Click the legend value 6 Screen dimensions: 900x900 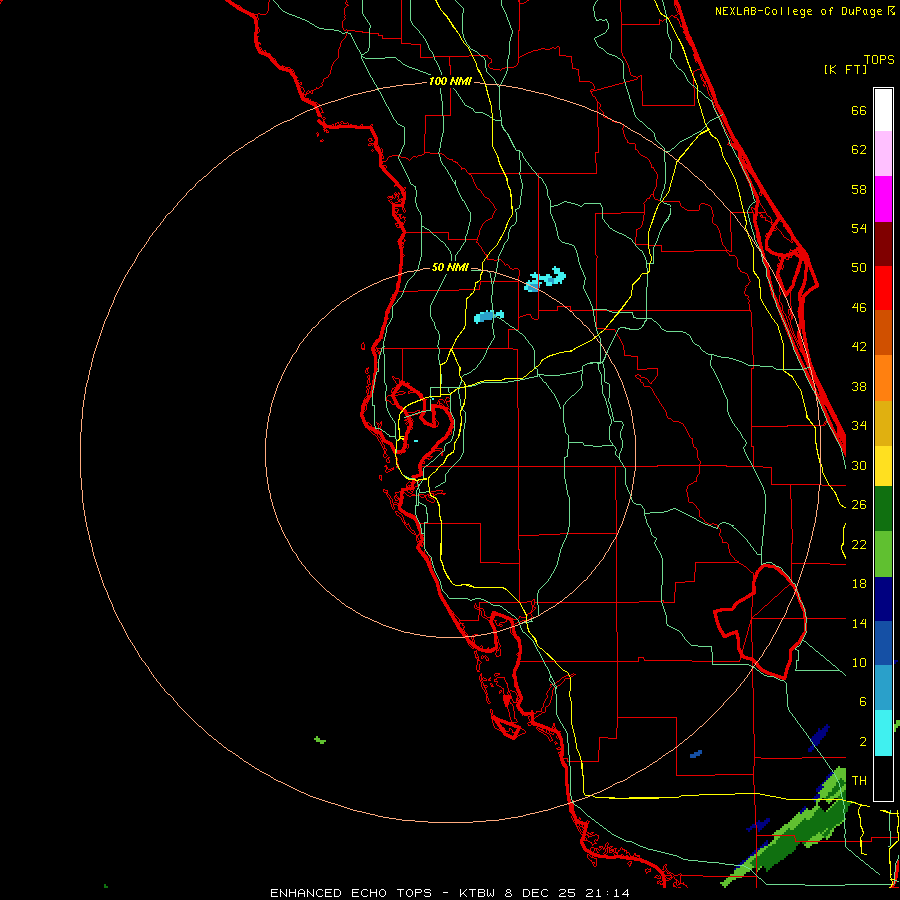pos(862,701)
